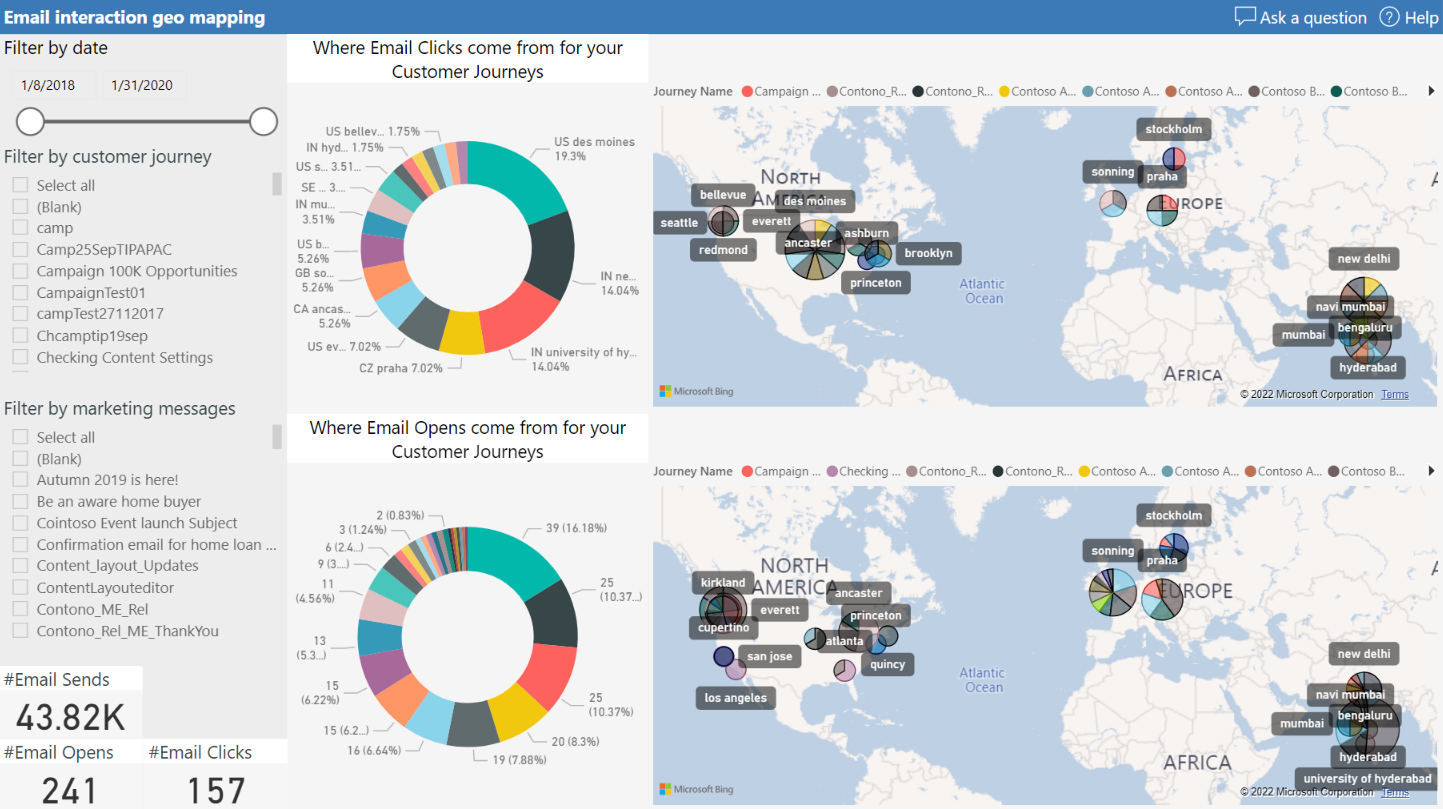Select seattle label on upper map
This screenshot has height=809, width=1443.
click(x=679, y=223)
